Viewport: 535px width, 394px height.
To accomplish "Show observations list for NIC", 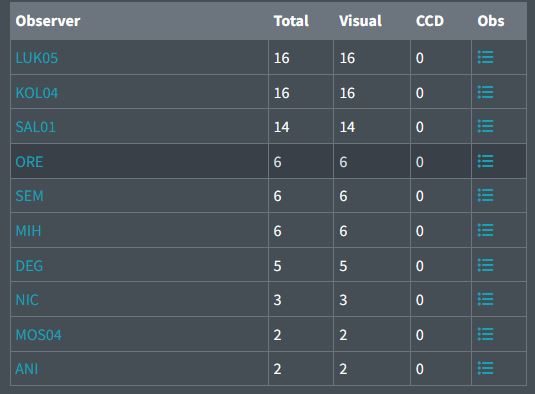I will click(485, 299).
